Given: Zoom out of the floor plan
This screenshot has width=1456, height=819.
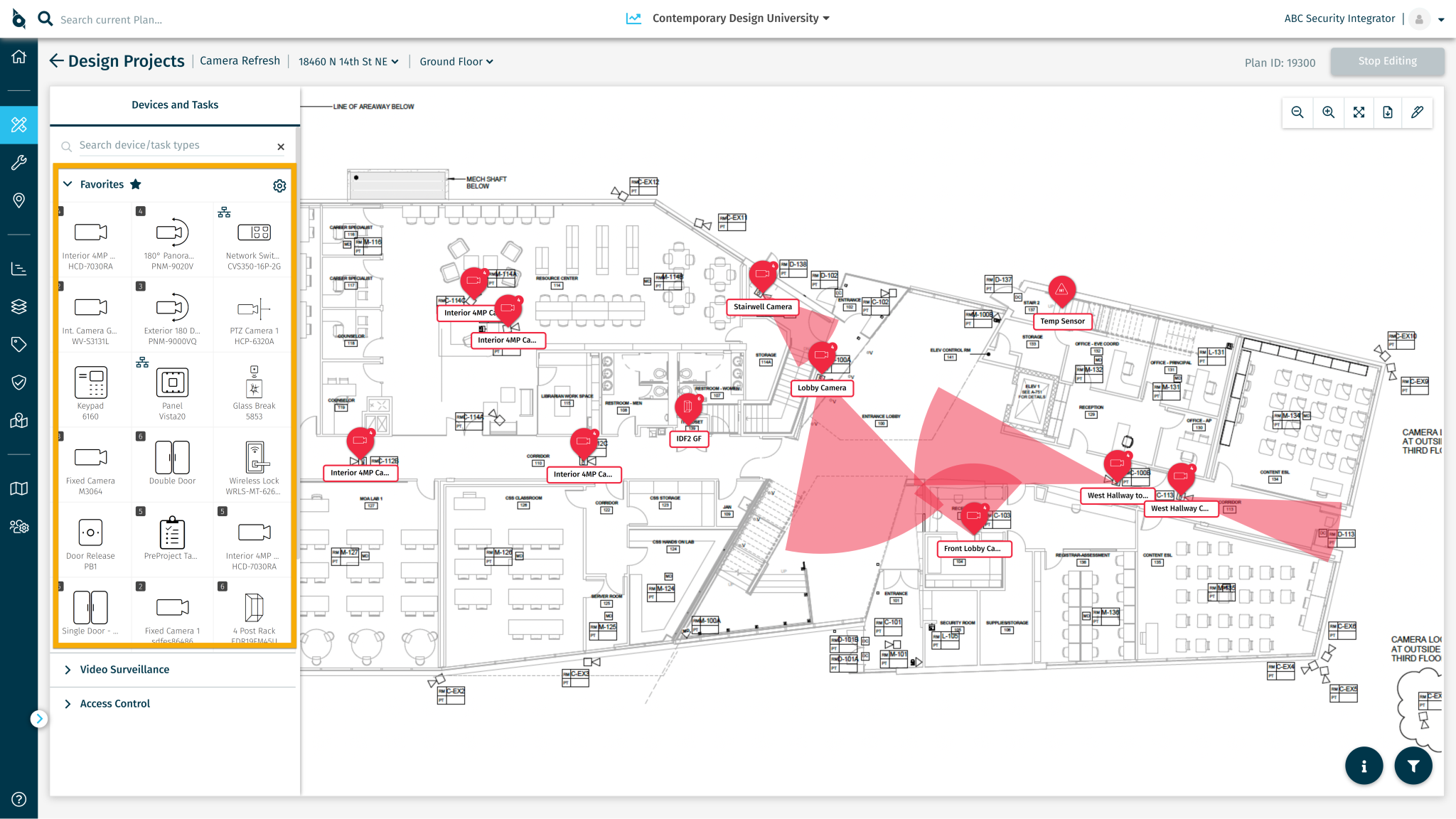Looking at the screenshot, I should pos(1297,112).
